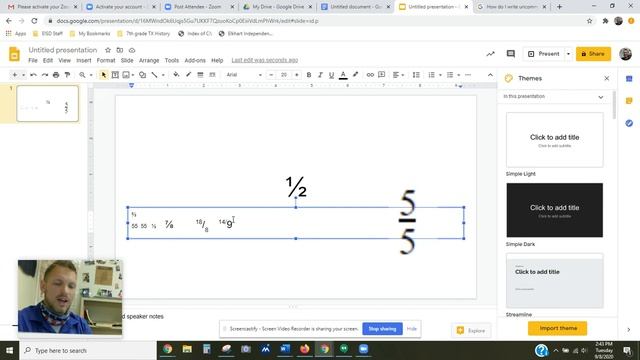Click the Last edit was seconds ago link

pos(264,60)
